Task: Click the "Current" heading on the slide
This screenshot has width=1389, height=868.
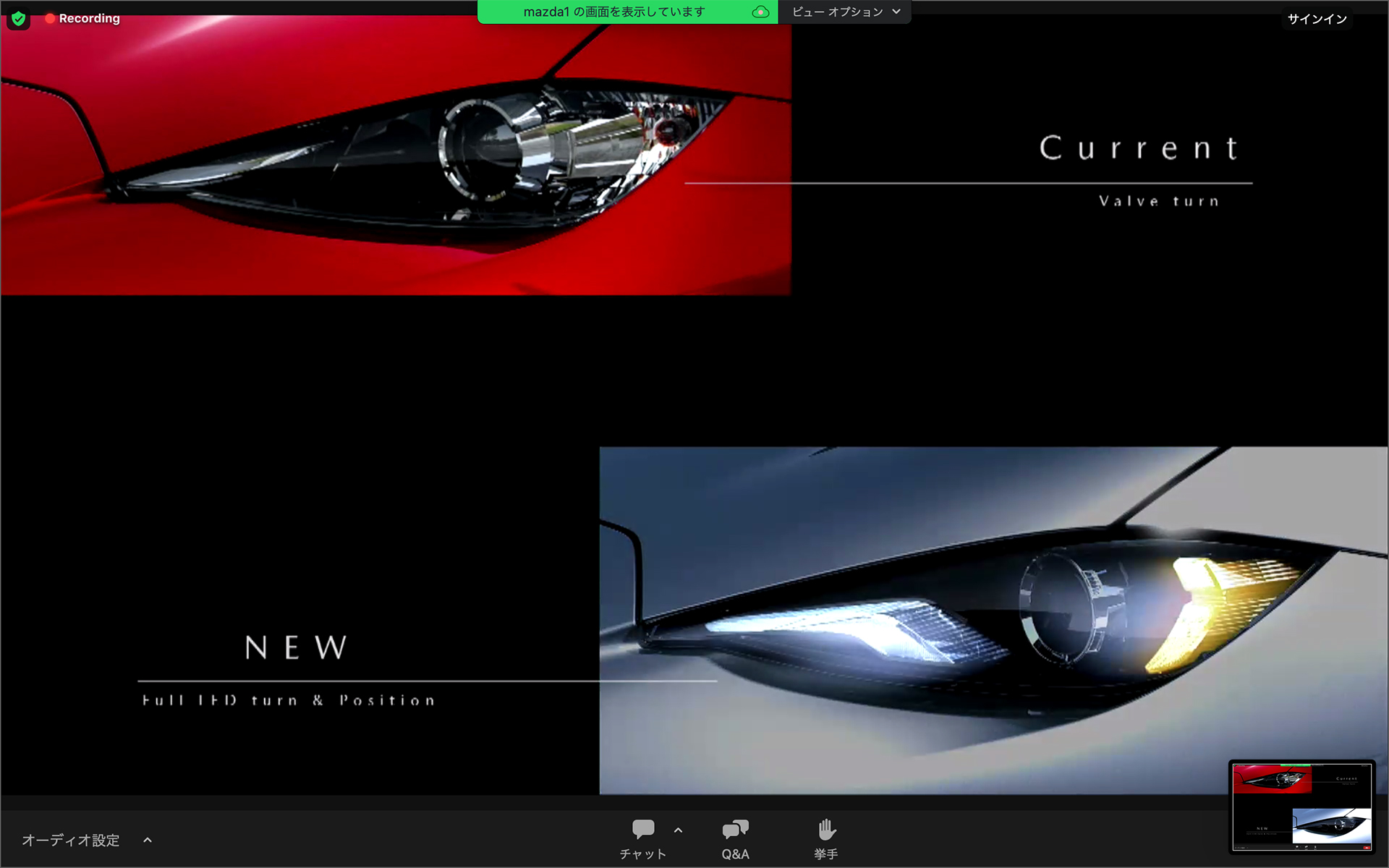Action: pyautogui.click(x=1139, y=148)
